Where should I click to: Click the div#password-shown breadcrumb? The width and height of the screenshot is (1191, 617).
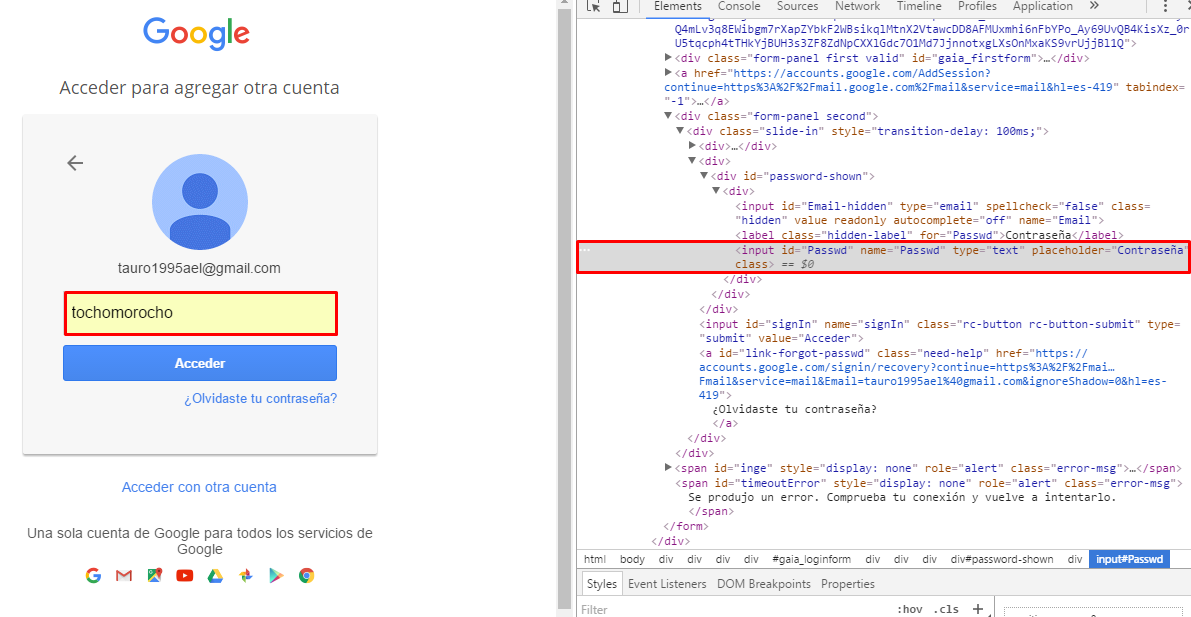click(x=1002, y=559)
